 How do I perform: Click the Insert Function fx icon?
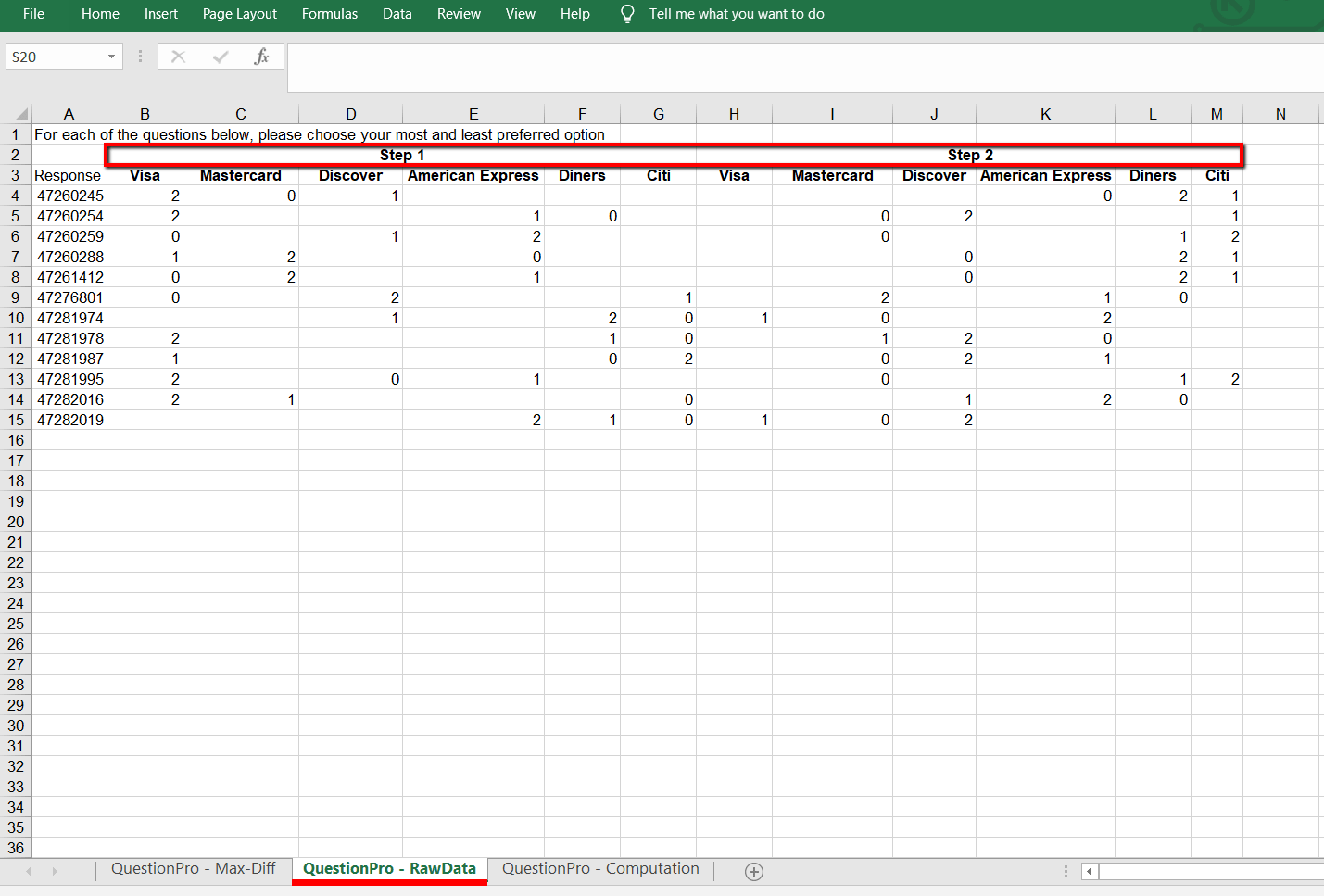pyautogui.click(x=261, y=57)
